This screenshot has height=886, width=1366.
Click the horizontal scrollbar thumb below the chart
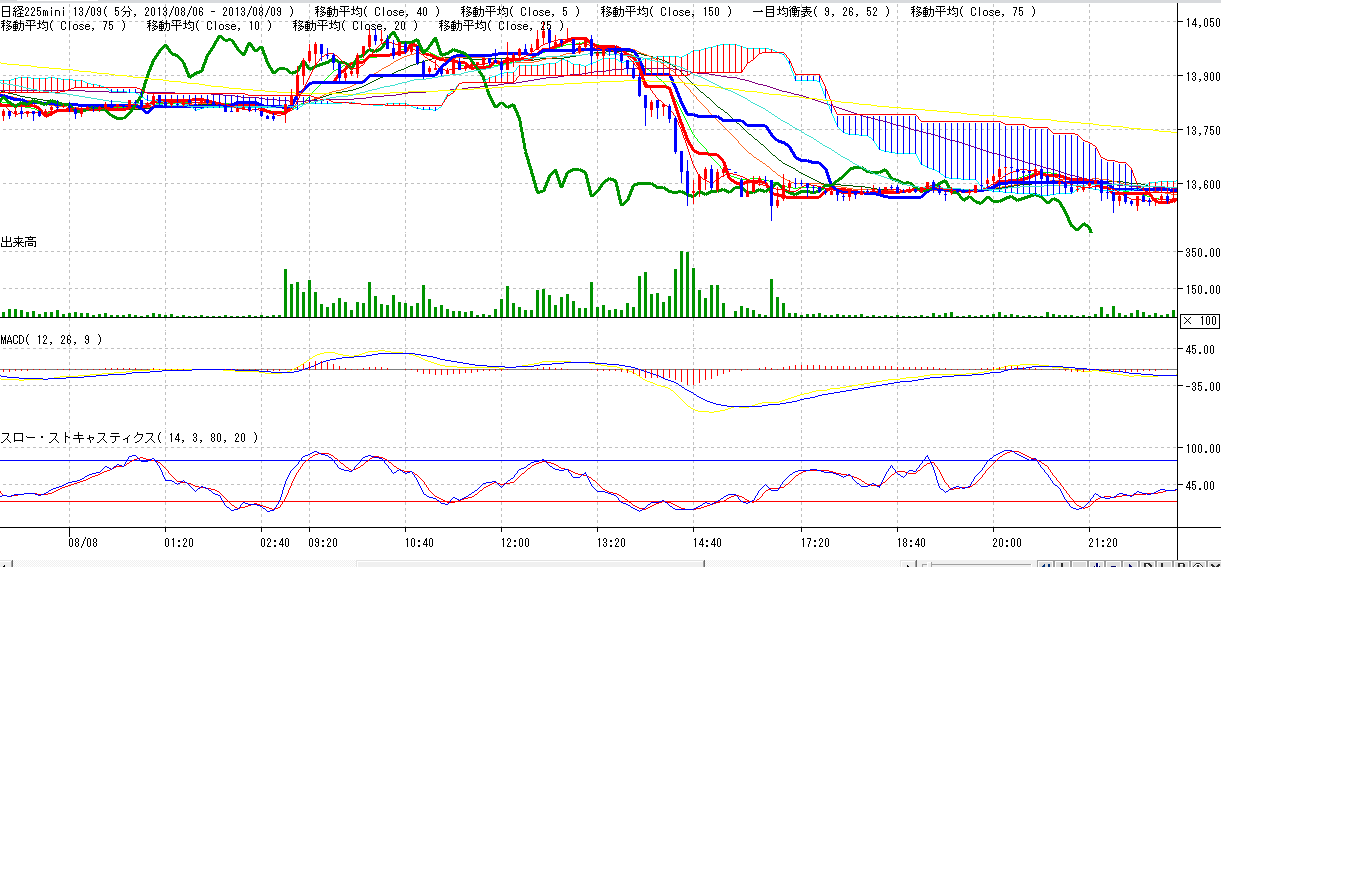(530, 566)
